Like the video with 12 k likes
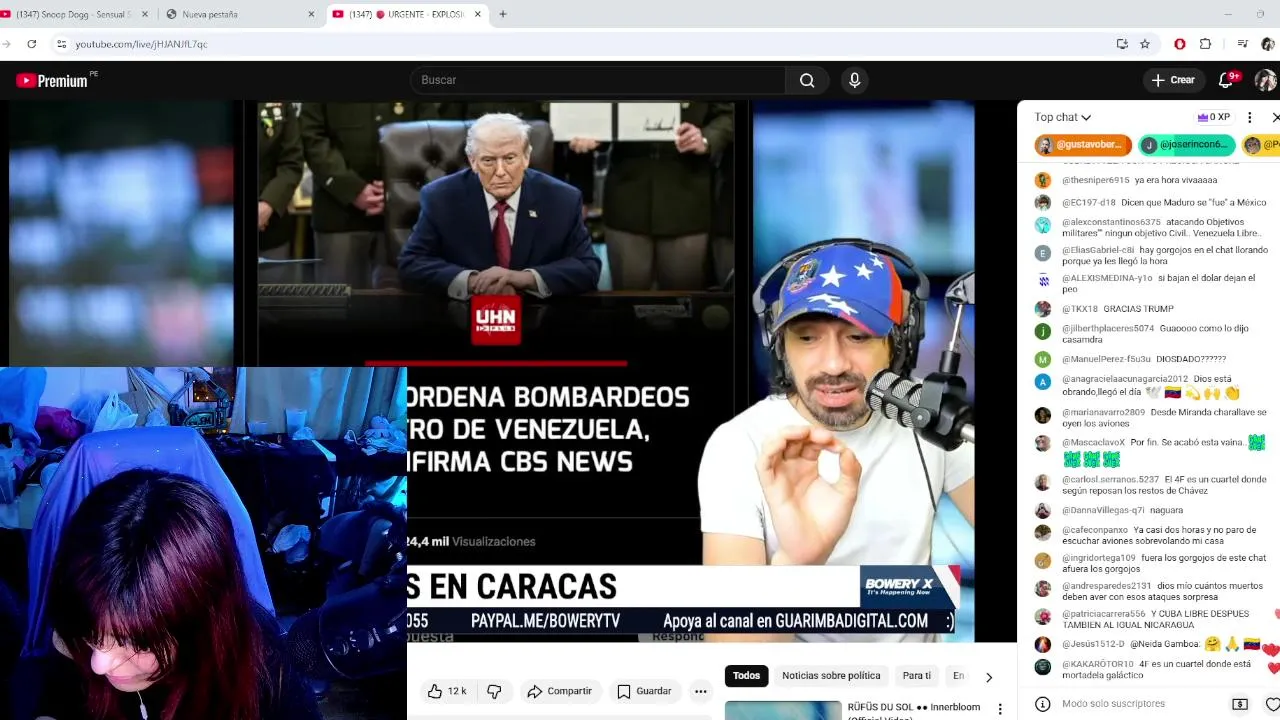This screenshot has height=720, width=1280. point(447,691)
